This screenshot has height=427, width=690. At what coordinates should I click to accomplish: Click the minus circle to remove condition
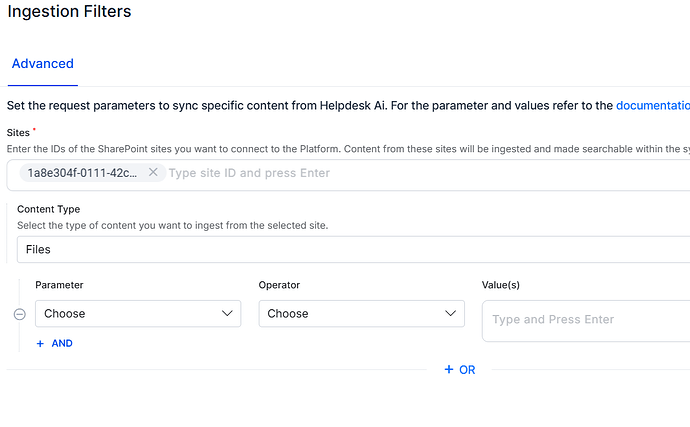point(19,314)
